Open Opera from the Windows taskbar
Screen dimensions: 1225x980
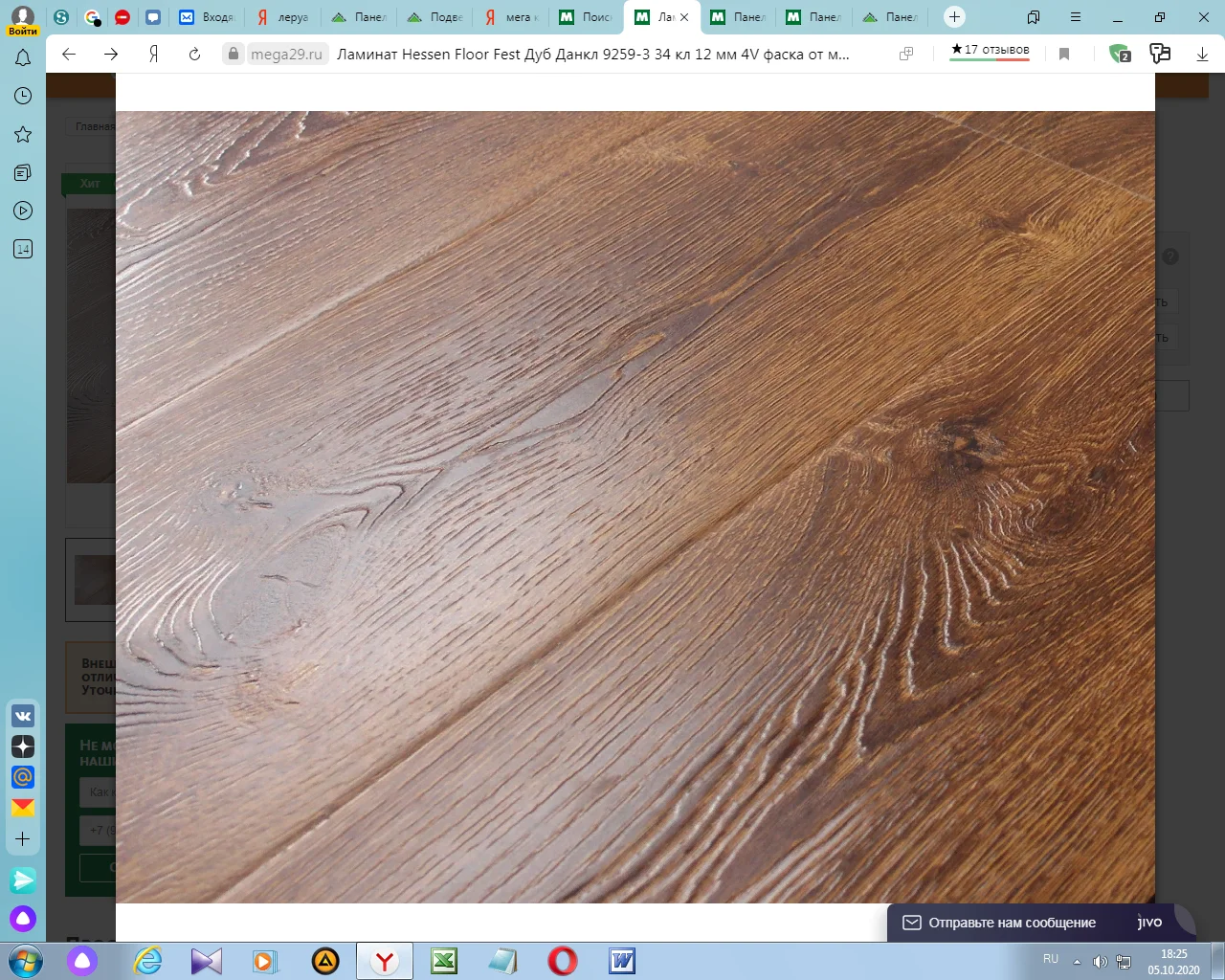click(x=563, y=961)
